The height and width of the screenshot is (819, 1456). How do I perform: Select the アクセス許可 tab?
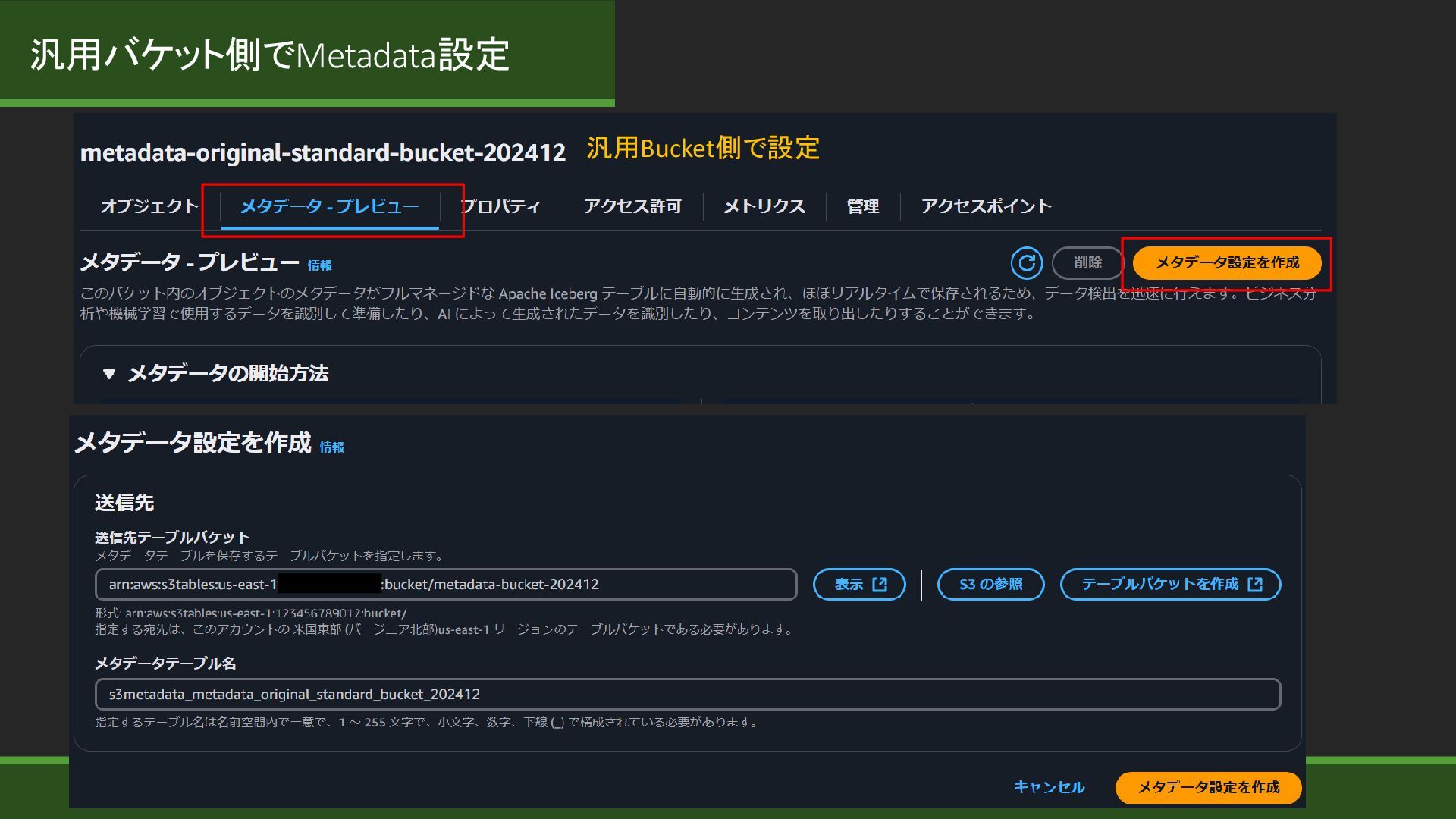(632, 206)
